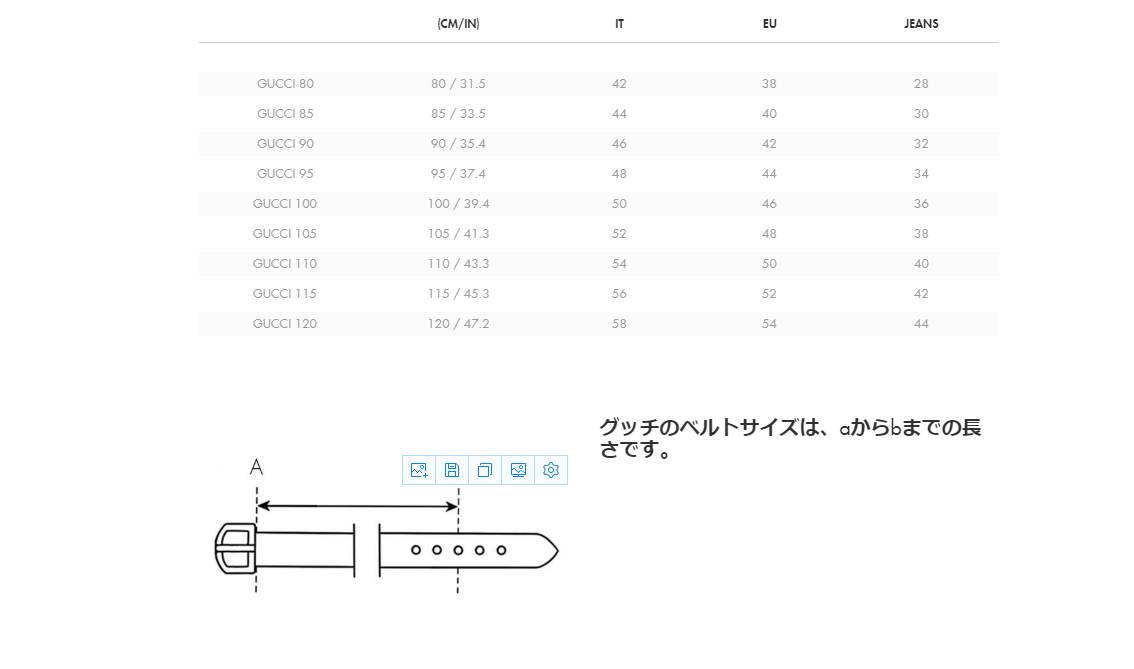The image size is (1134, 669).
Task: Select the EU column header
Action: (770, 24)
